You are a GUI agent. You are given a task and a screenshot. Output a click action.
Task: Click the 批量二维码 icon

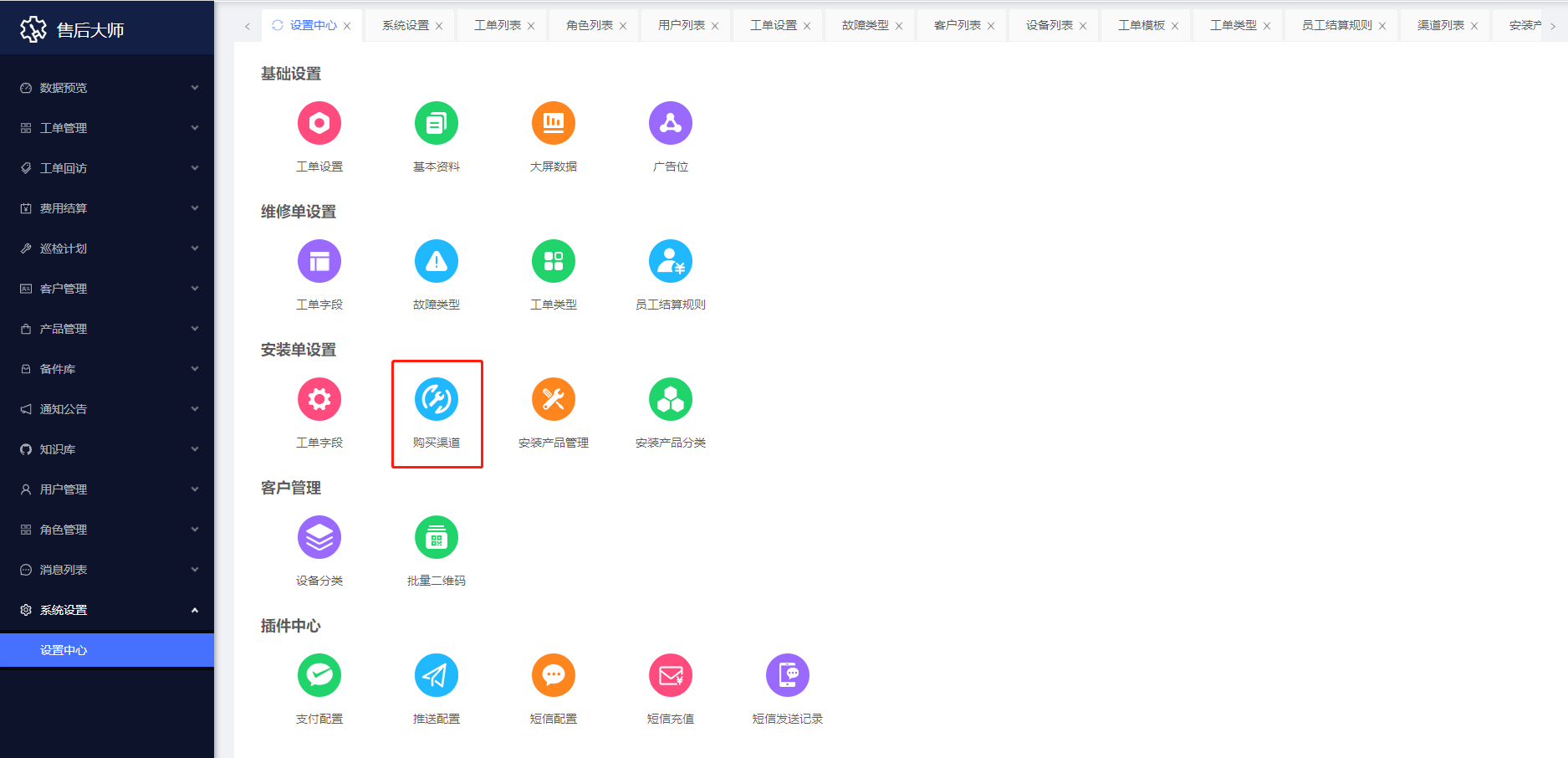[x=437, y=538]
